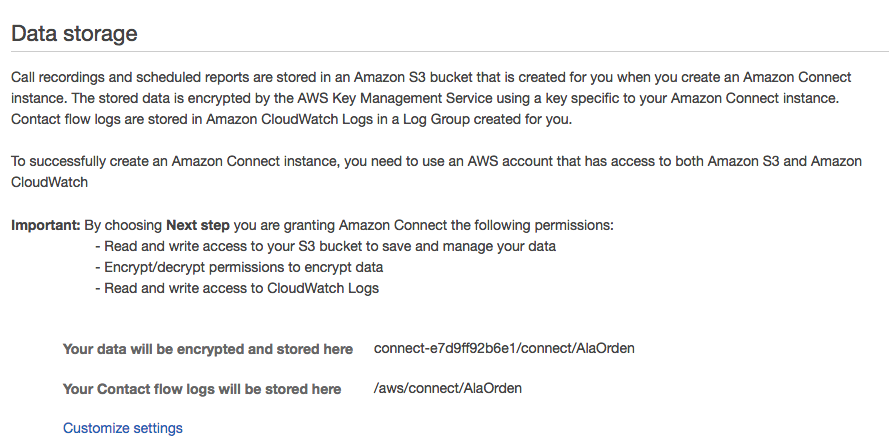The width and height of the screenshot is (889, 442).
Task: Click the 'To successfully create' paragraph
Action: 300,161
